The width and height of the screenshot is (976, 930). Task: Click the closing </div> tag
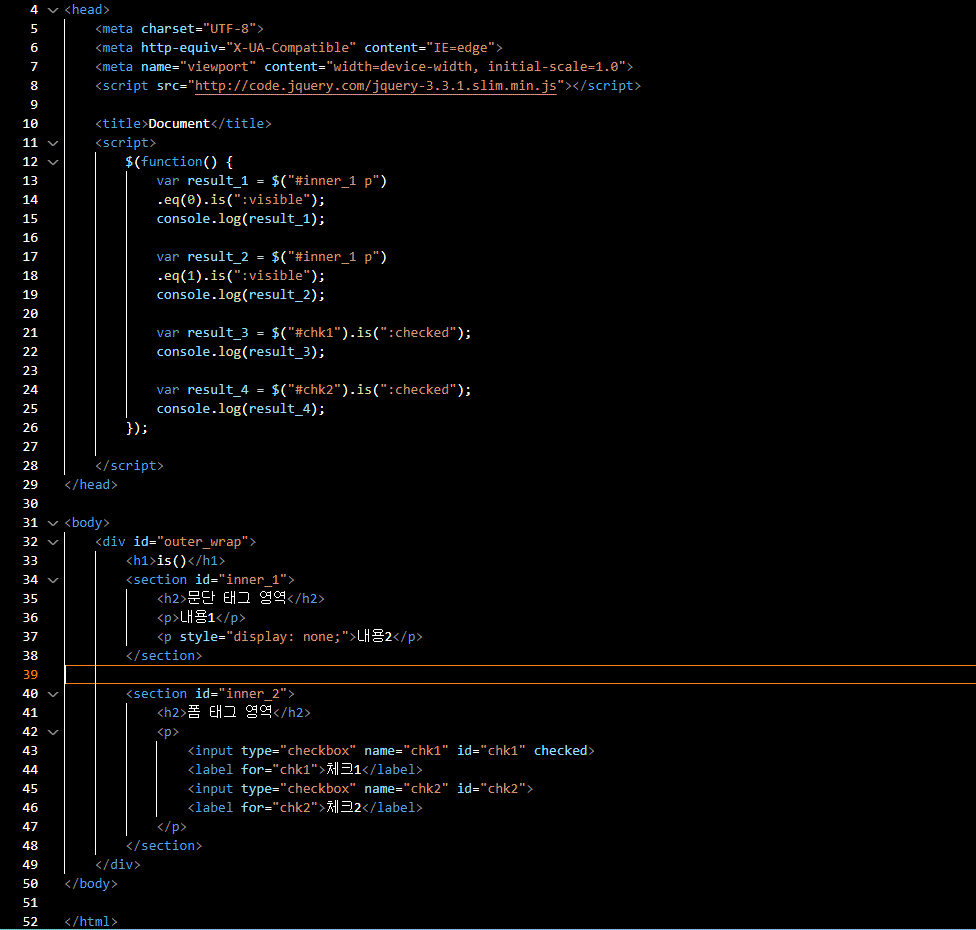(x=118, y=865)
